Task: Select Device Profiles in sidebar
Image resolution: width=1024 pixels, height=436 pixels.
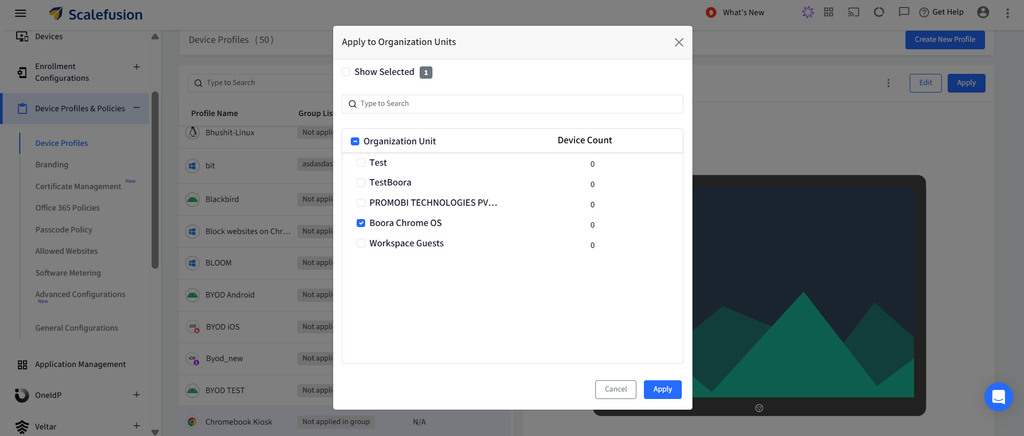Action: pos(61,143)
